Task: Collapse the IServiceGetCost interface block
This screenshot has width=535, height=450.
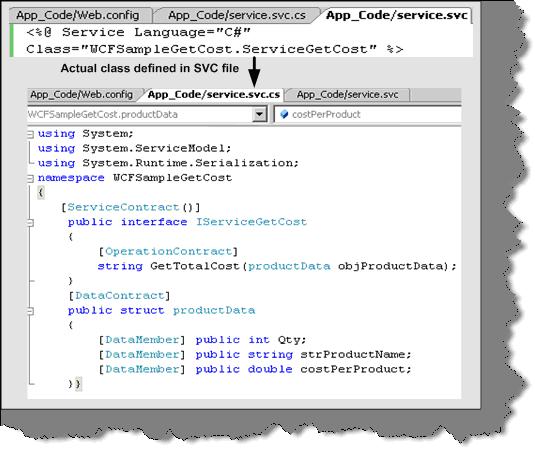Action: [x=31, y=222]
